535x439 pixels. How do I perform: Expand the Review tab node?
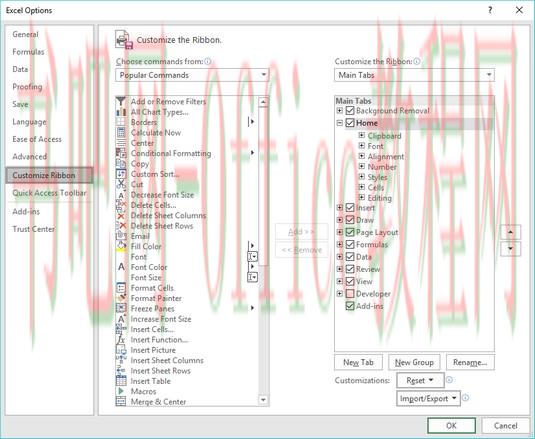[x=339, y=269]
